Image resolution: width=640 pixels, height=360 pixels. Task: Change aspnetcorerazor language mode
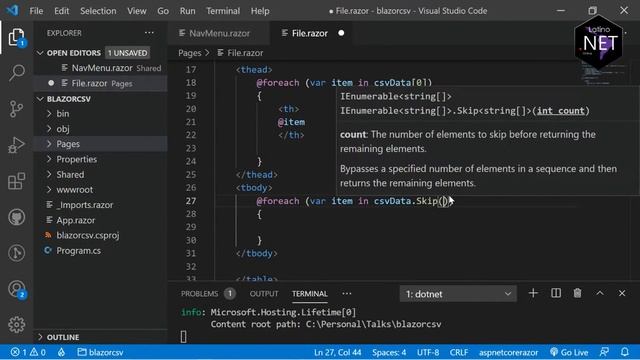click(x=509, y=352)
